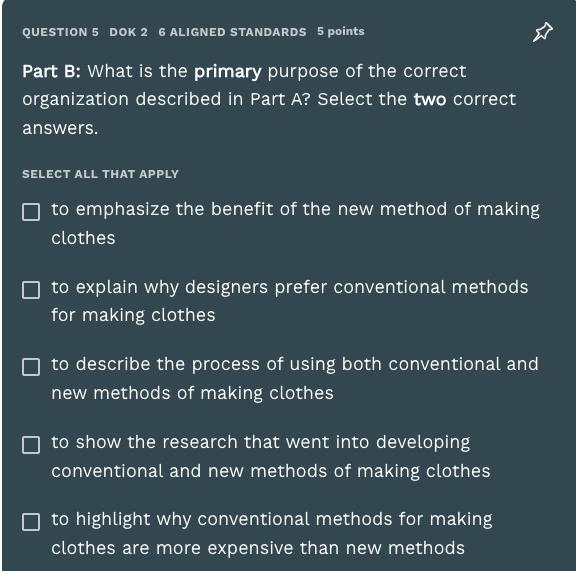The height and width of the screenshot is (571, 576).
Task: Click the bold word 'two' in the question
Action: coord(430,100)
